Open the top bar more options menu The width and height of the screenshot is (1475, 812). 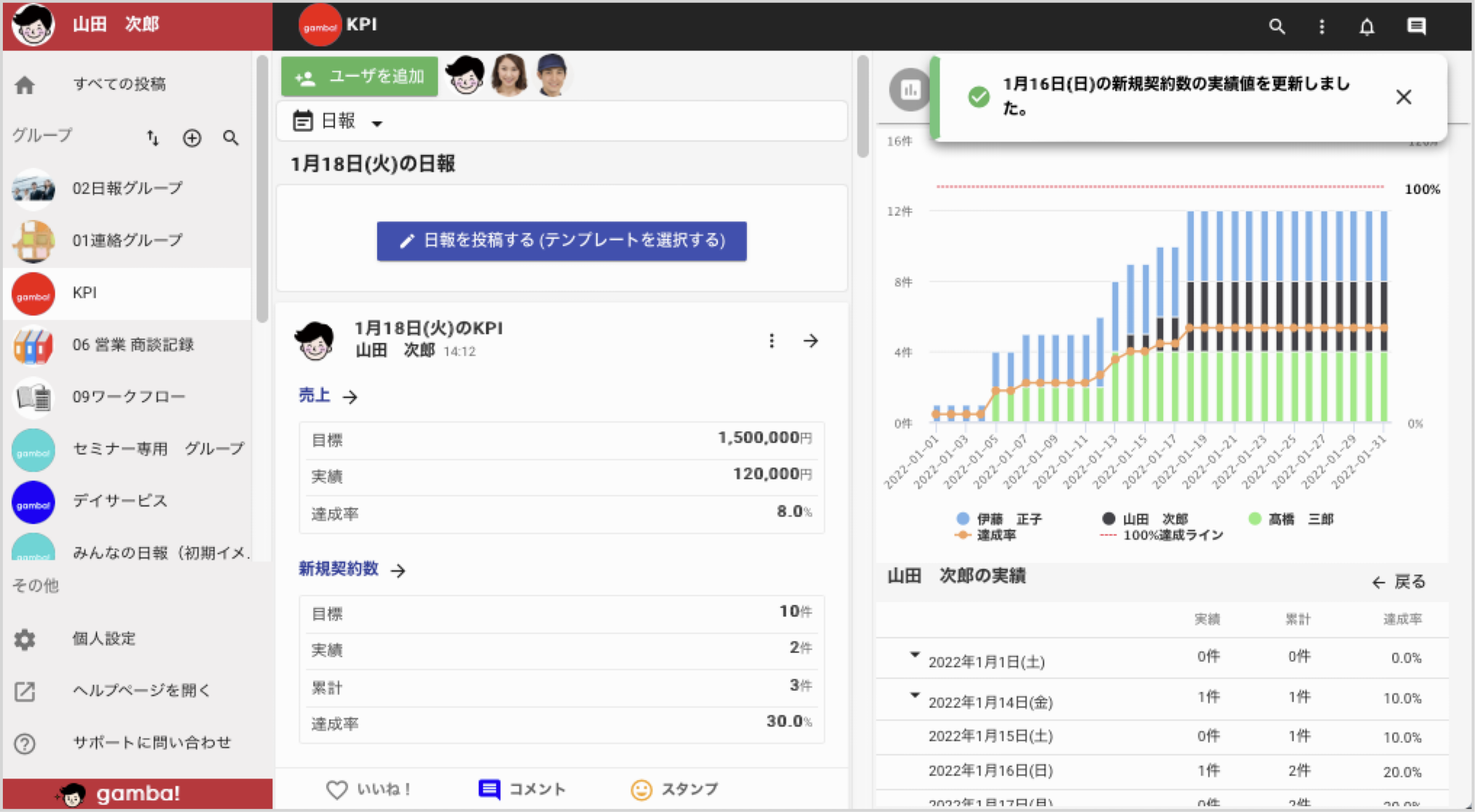click(1322, 27)
